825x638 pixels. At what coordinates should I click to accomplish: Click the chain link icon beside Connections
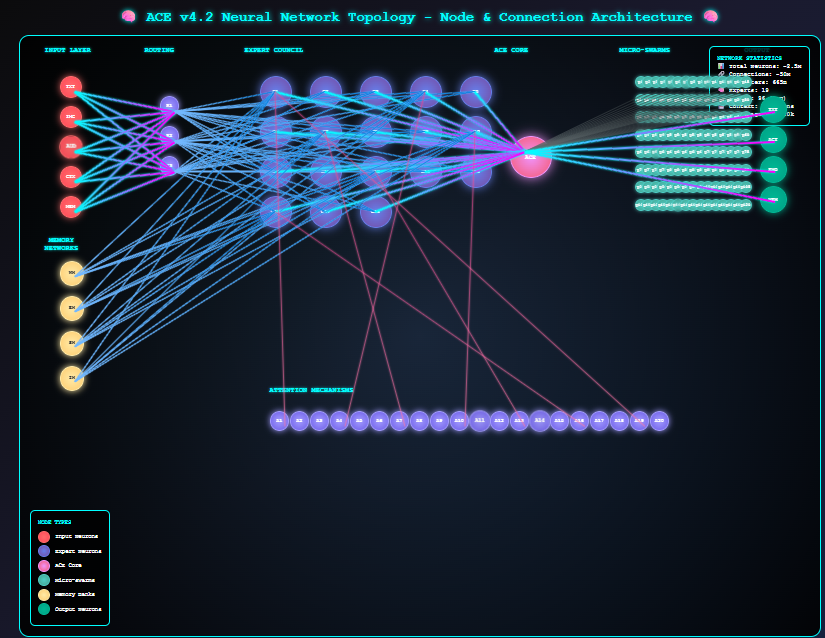[x=721, y=74]
